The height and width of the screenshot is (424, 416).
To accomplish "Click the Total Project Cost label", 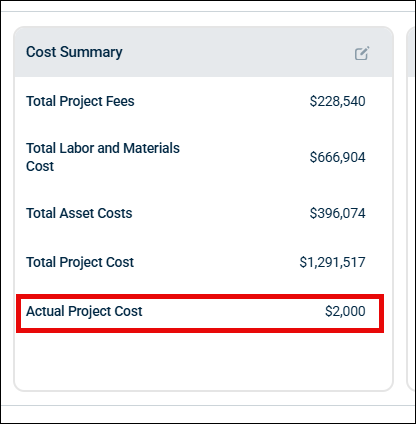I will pyautogui.click(x=80, y=262).
